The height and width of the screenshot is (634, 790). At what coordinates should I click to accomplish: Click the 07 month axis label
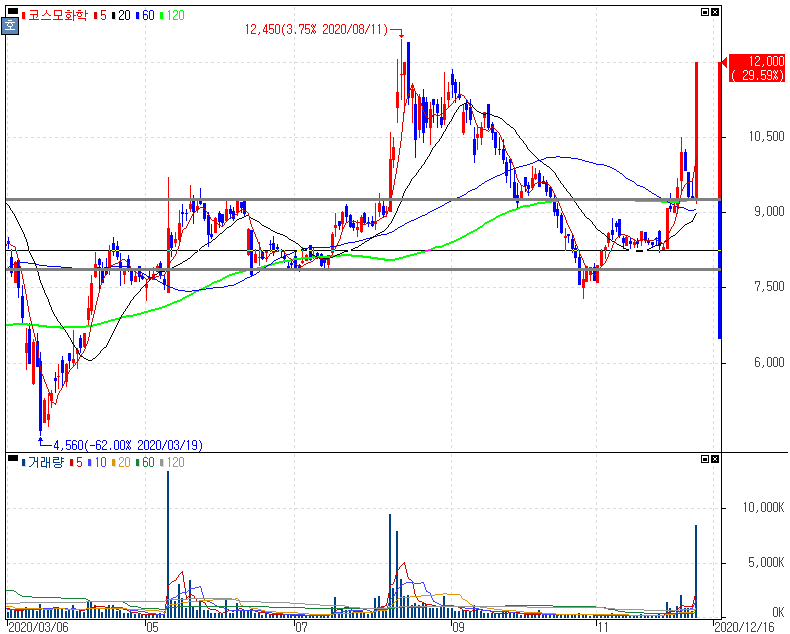click(x=301, y=627)
